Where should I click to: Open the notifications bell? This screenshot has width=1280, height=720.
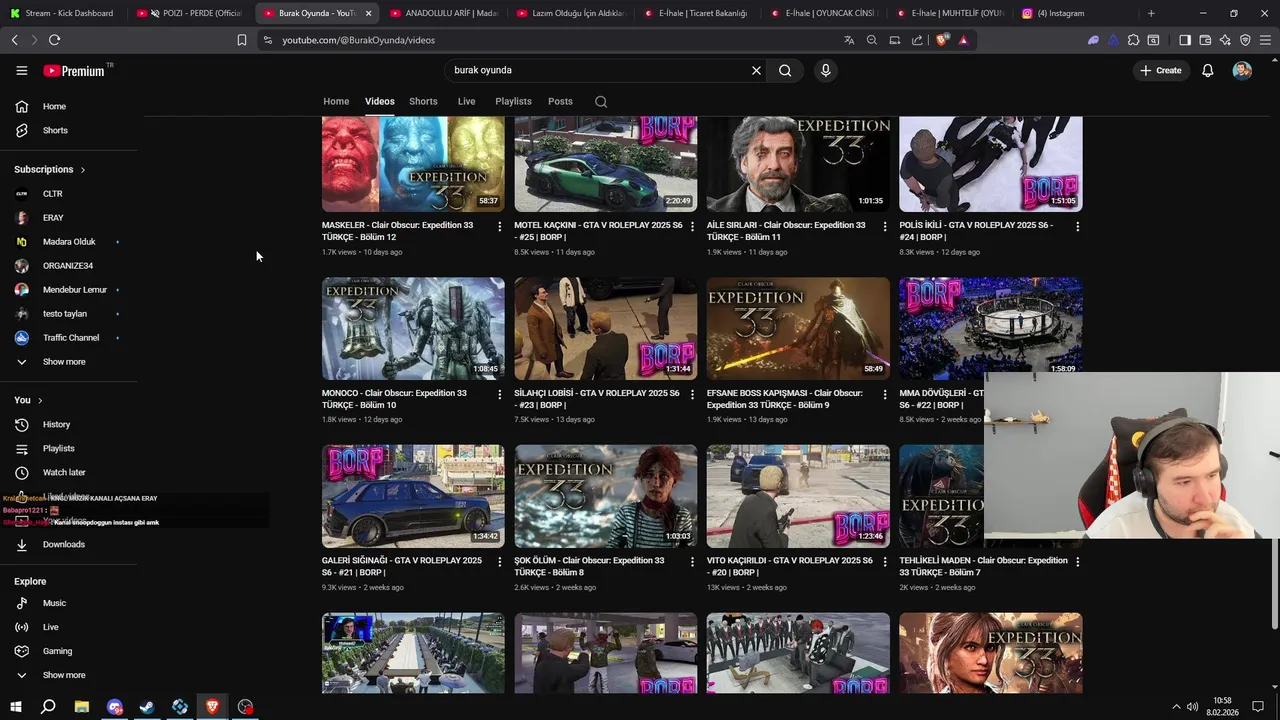coord(1207,70)
